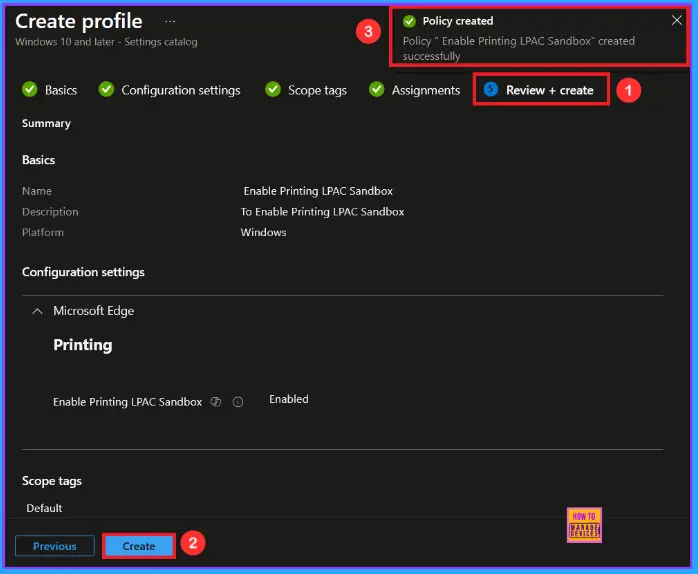Click the Default scope tag
The width and height of the screenshot is (698, 574).
click(44, 508)
